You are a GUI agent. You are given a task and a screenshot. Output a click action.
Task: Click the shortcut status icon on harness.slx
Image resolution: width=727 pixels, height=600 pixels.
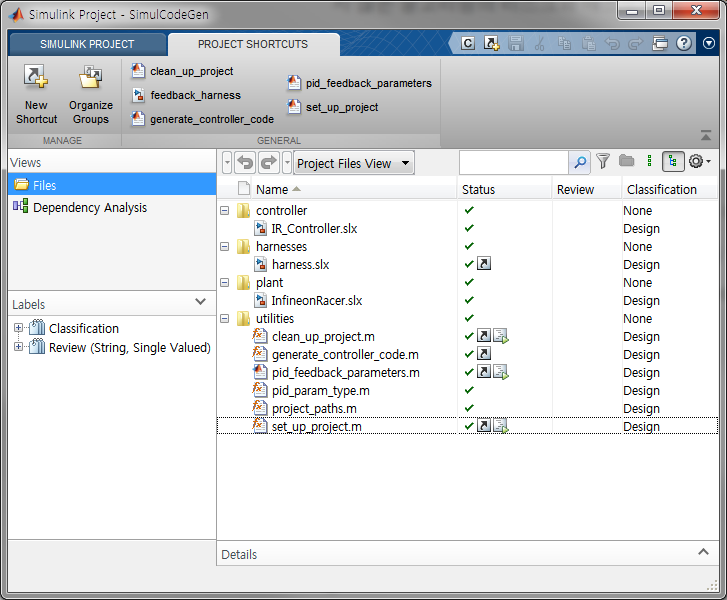coord(484,263)
